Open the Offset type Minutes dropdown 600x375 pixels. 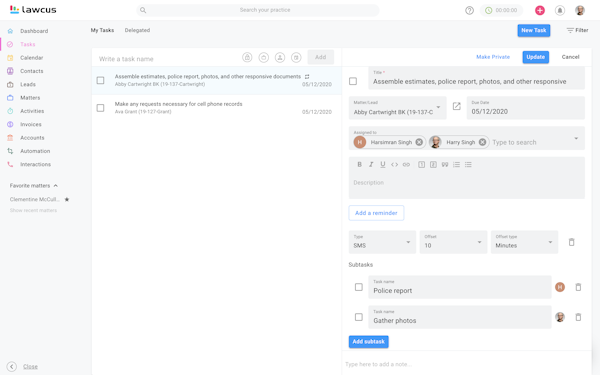pyautogui.click(x=524, y=242)
